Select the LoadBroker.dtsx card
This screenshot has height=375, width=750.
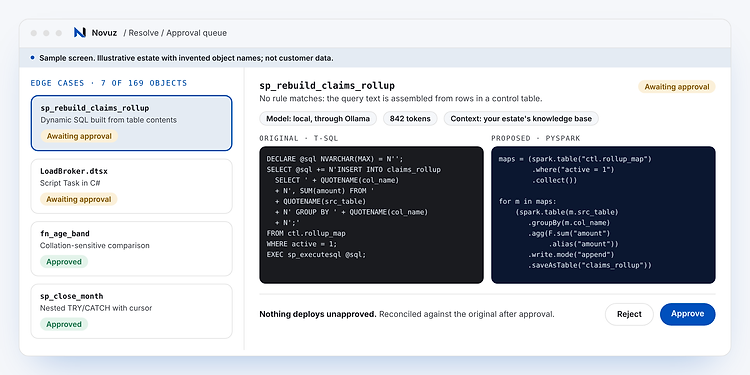tap(132, 186)
